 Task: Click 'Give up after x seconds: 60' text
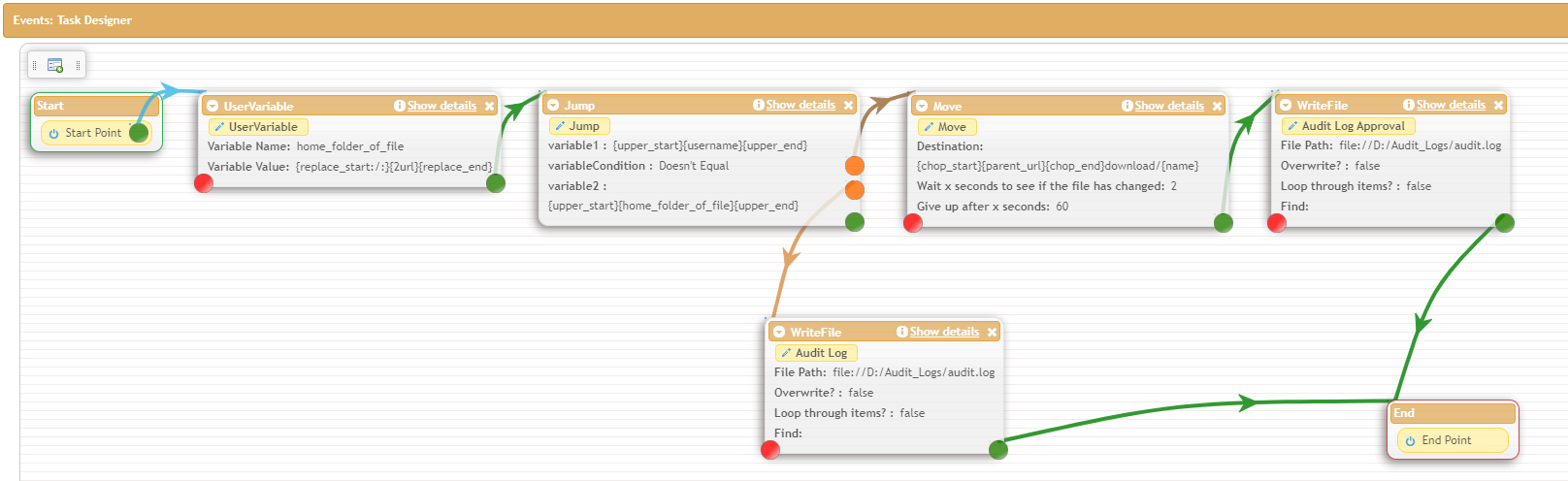pyautogui.click(x=993, y=207)
